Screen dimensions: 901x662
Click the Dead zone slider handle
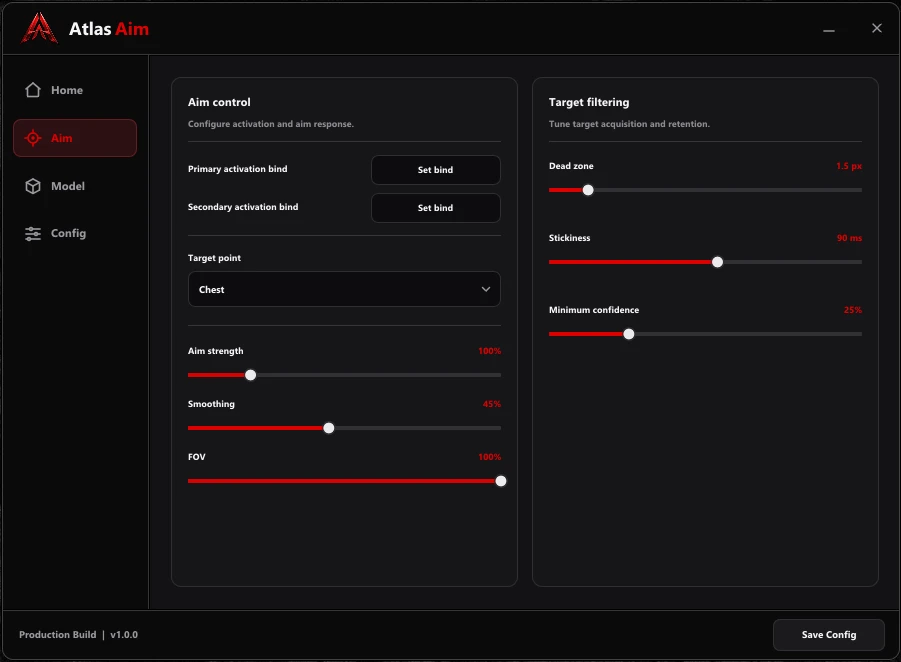tap(588, 190)
